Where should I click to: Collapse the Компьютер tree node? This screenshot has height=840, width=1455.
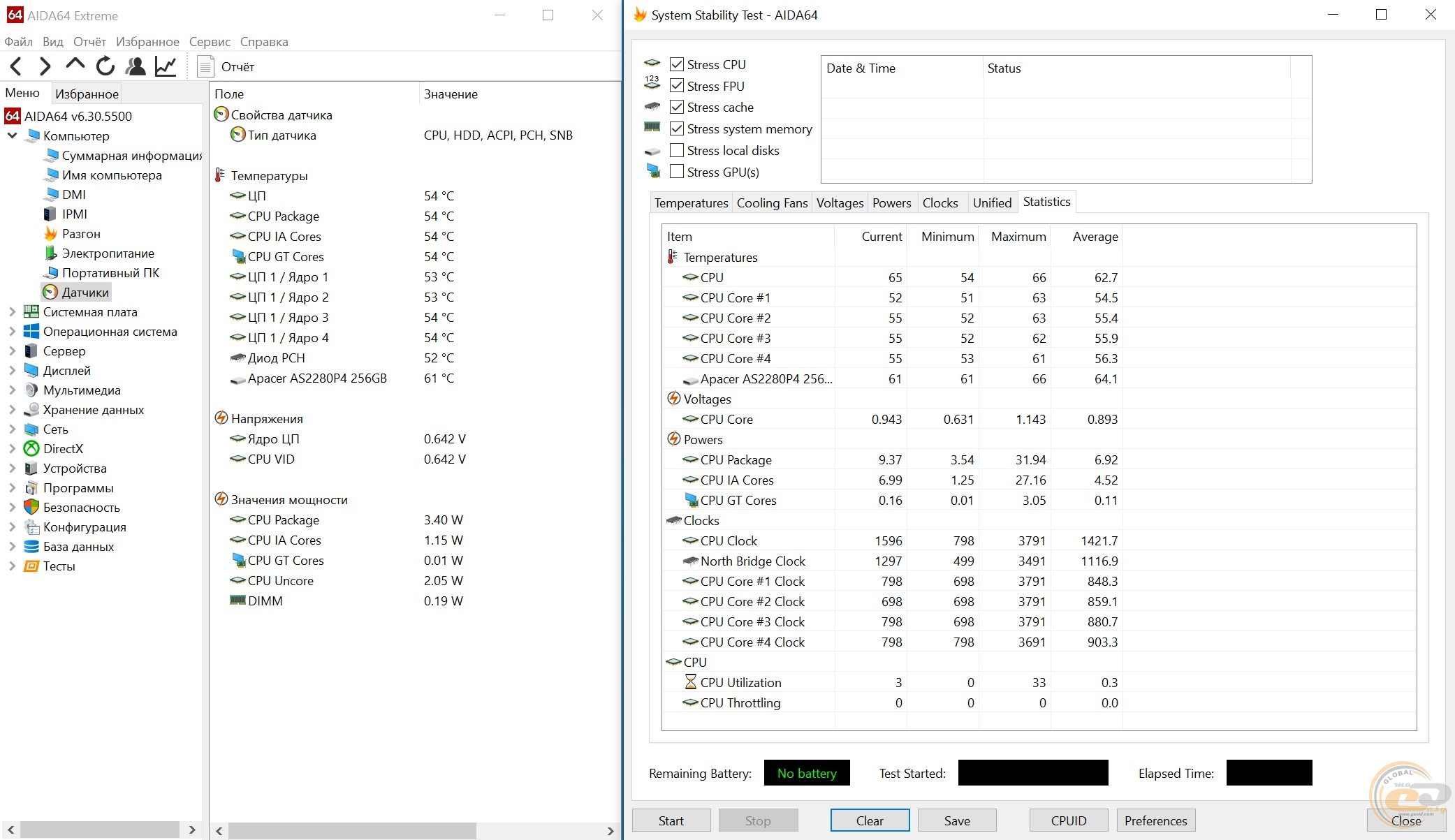point(12,135)
